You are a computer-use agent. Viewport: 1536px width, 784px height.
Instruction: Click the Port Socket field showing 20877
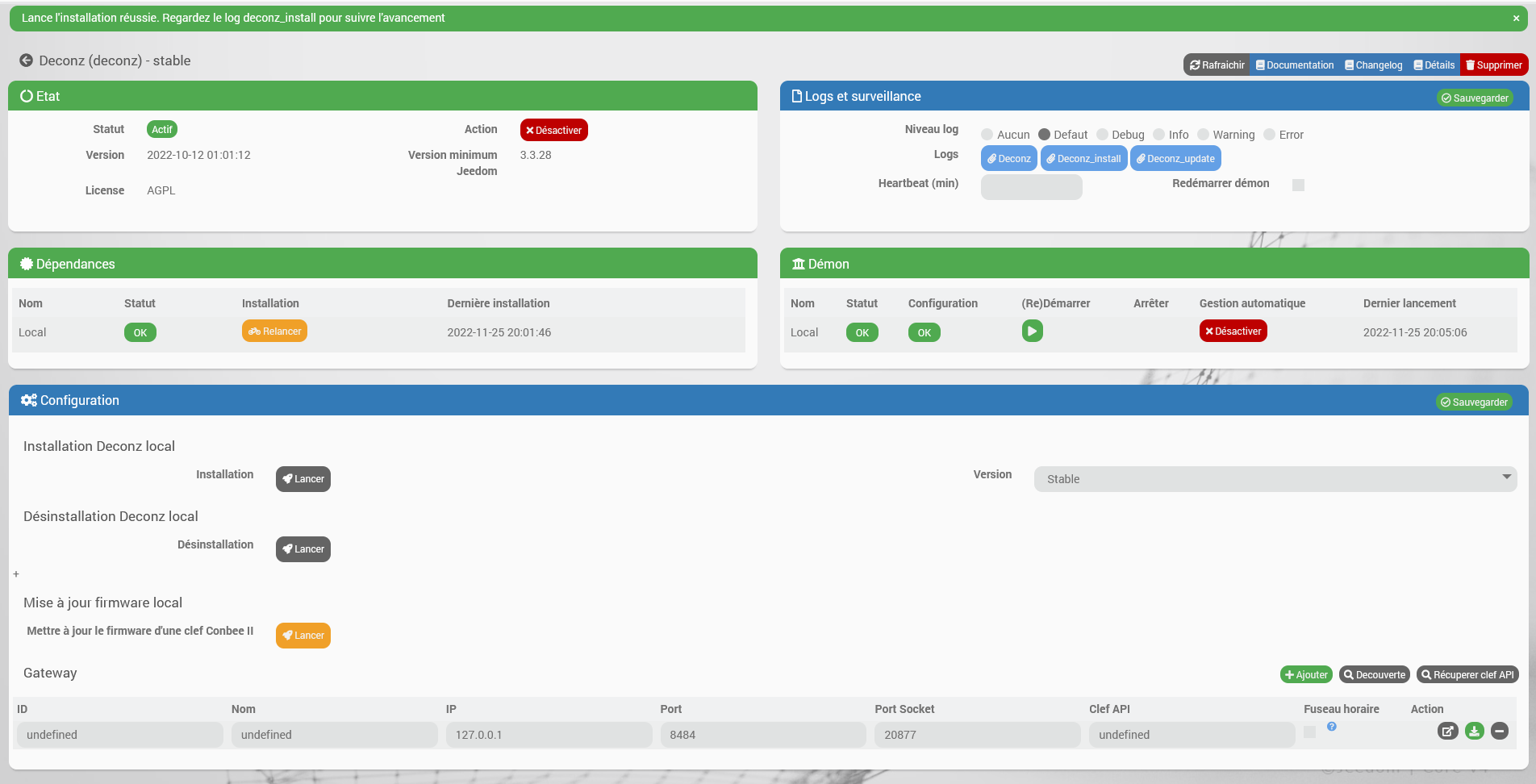click(978, 735)
